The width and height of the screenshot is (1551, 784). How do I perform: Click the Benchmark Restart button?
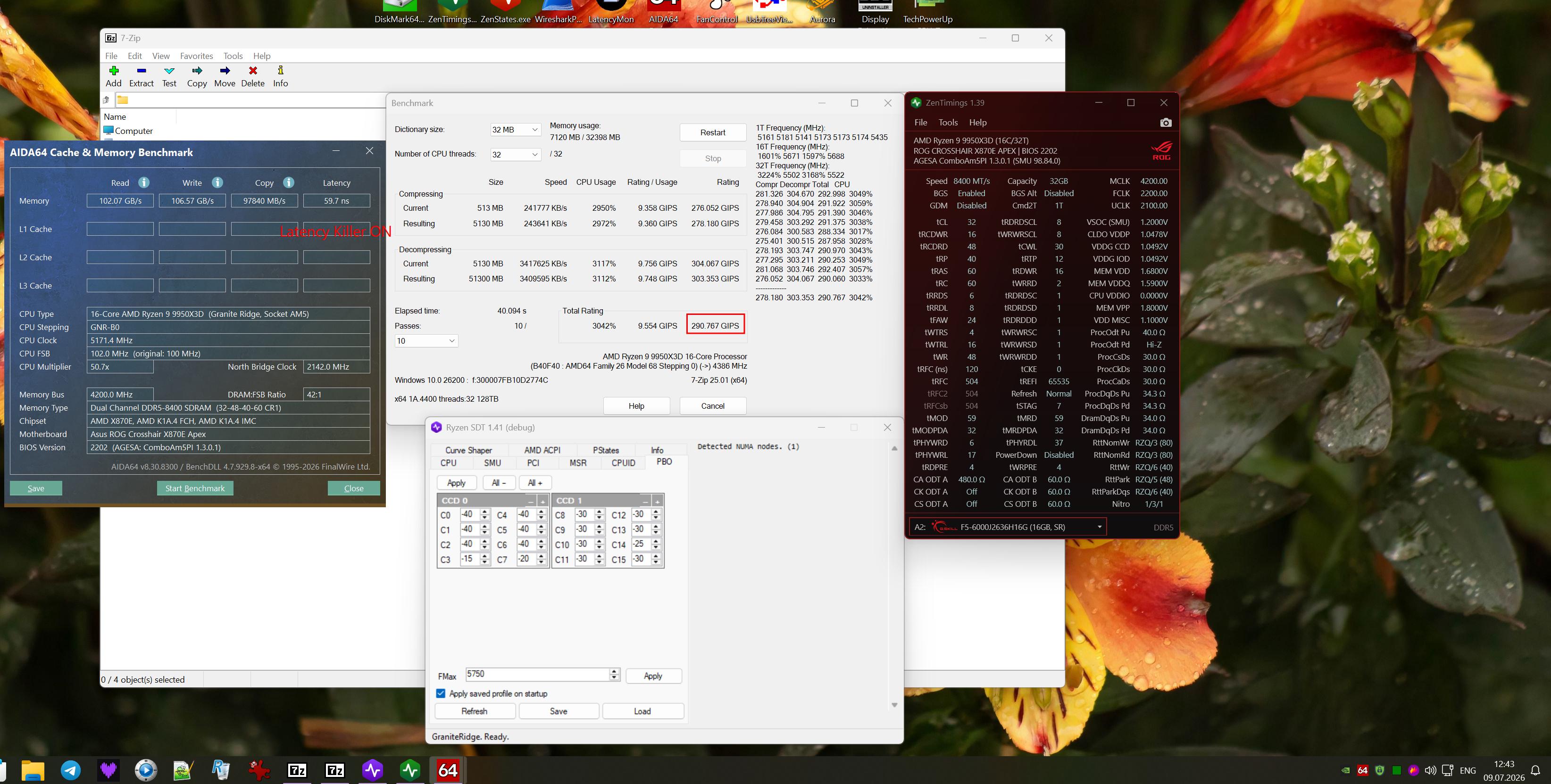713,132
